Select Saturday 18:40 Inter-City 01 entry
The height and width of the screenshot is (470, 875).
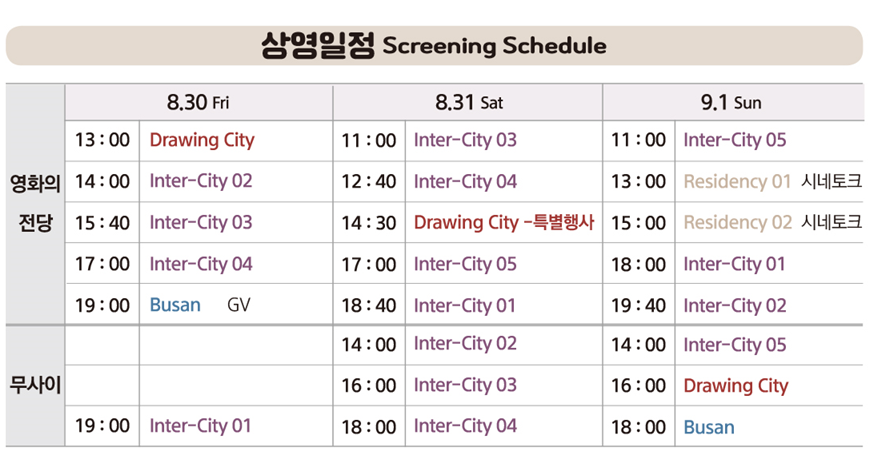click(464, 305)
